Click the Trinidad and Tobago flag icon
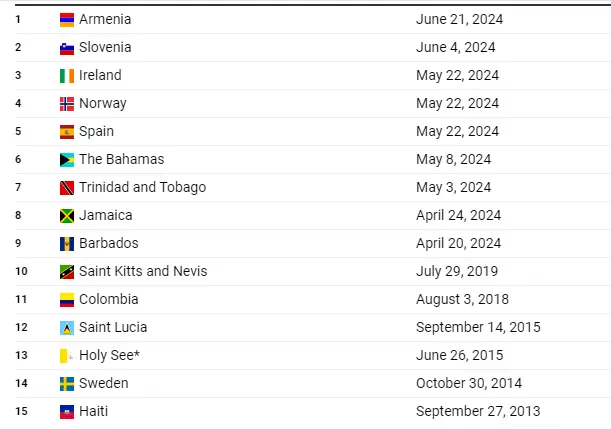The height and width of the screenshot is (429, 611). (67, 188)
